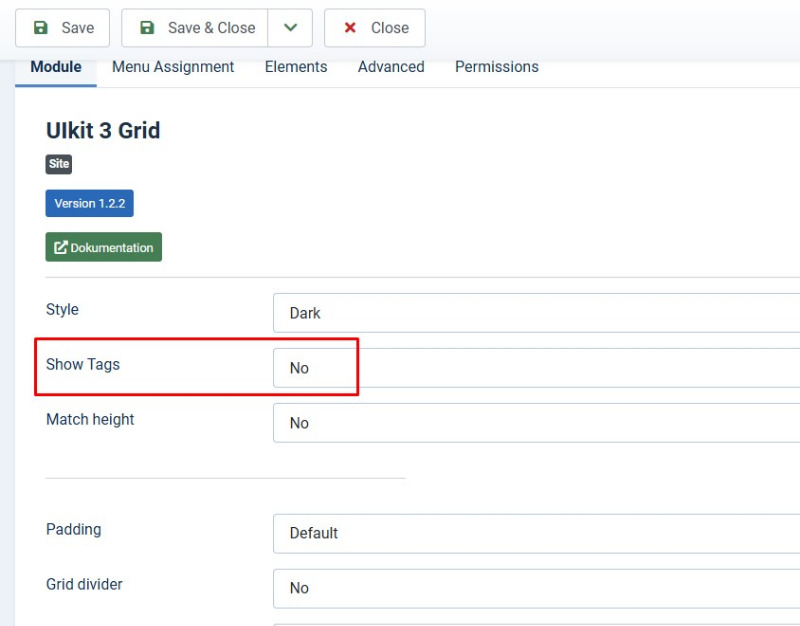The height and width of the screenshot is (626, 800).
Task: Click the red X Close icon
Action: tap(350, 28)
